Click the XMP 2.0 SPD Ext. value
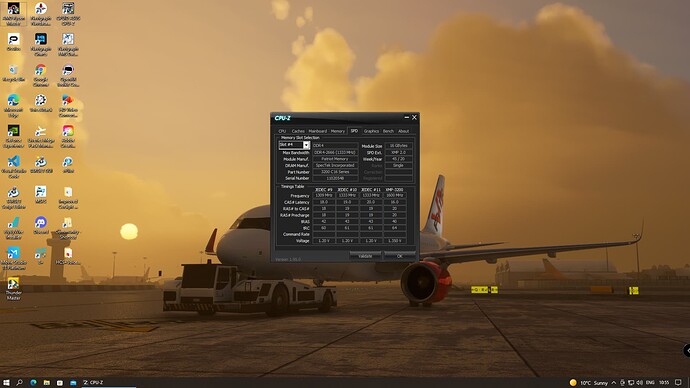 tap(399, 152)
